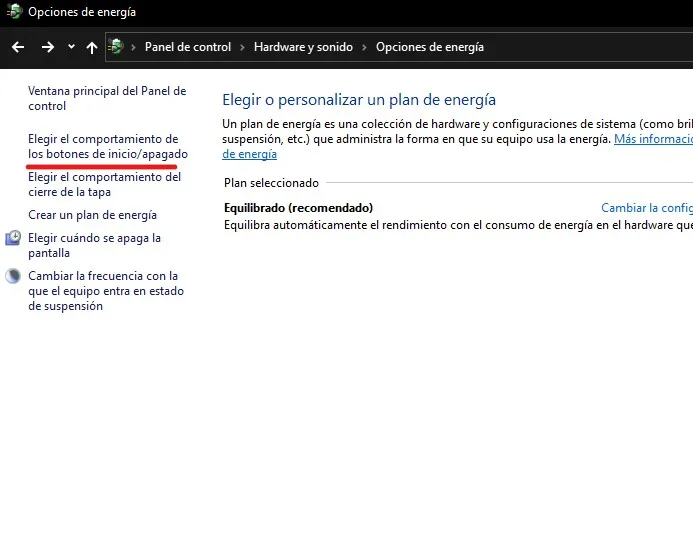Click the heading Elegir o personalizar un plan de energía

click(x=359, y=100)
